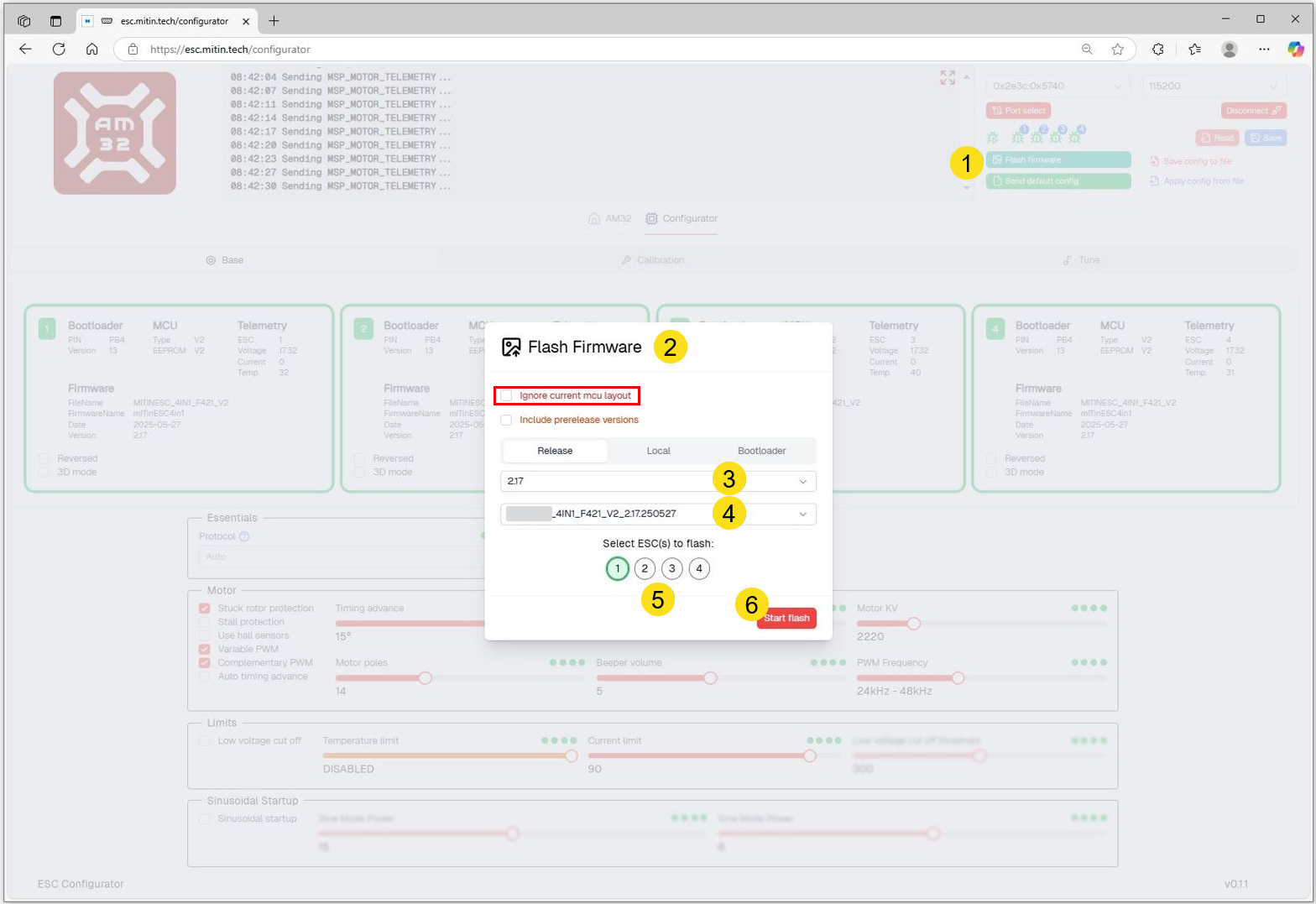Open the browser extensions puzzle icon
The height and width of the screenshot is (904, 1316).
[x=1158, y=50]
